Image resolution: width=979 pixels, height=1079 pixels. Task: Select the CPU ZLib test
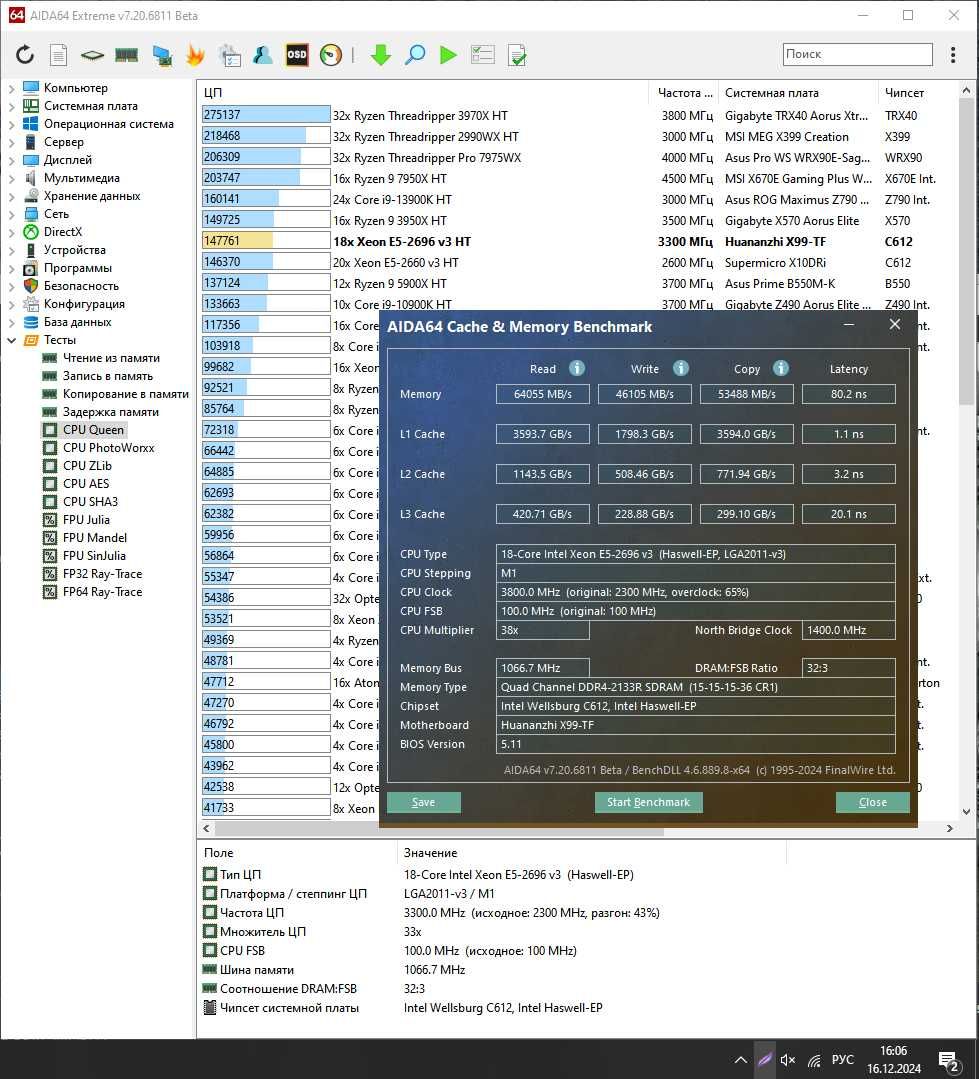coord(87,465)
